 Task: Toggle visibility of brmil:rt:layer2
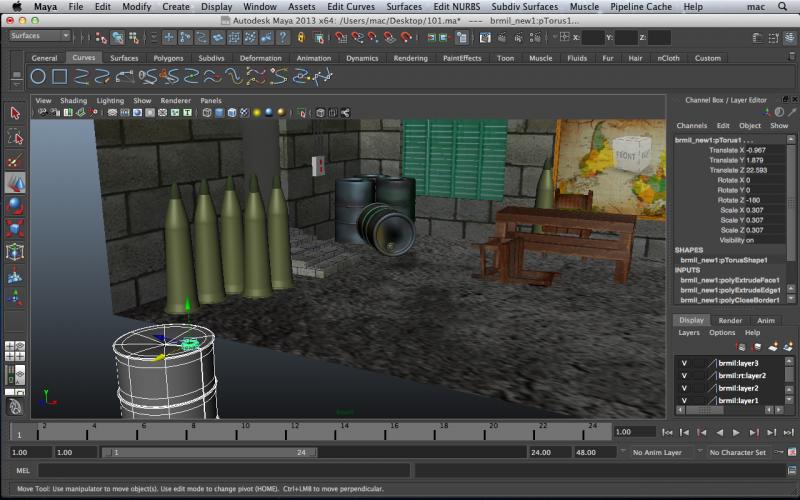[684, 376]
